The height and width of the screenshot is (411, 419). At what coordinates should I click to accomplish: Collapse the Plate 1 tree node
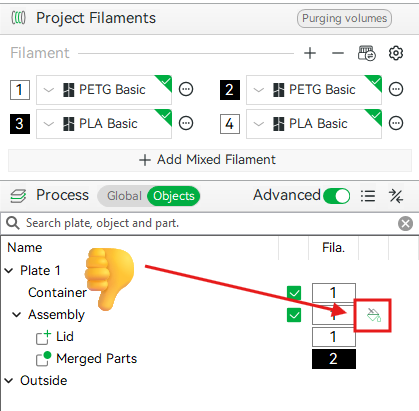(x=9, y=270)
